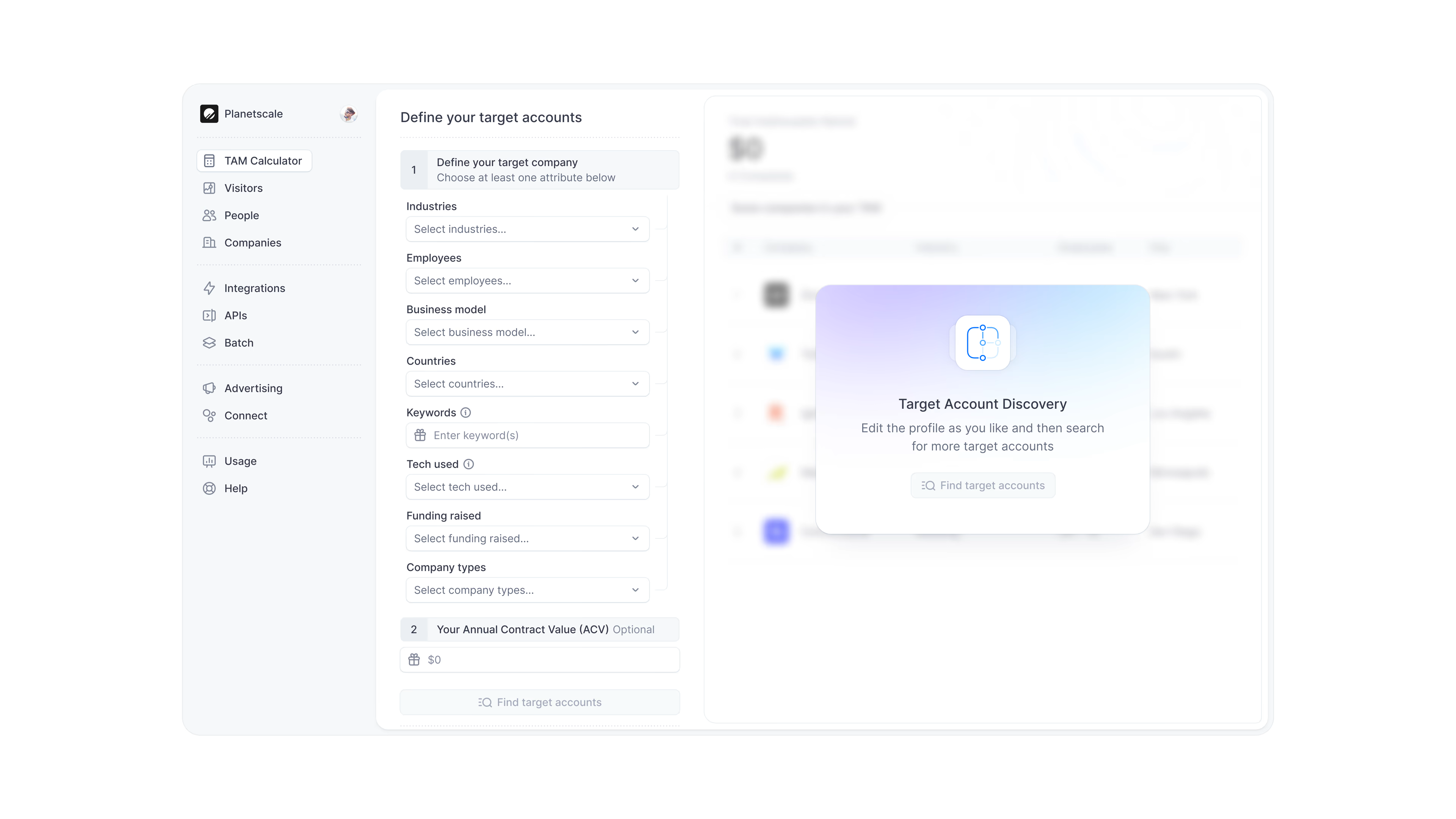The width and height of the screenshot is (1456, 819).
Task: Open the Select employees dropdown
Action: tap(527, 281)
